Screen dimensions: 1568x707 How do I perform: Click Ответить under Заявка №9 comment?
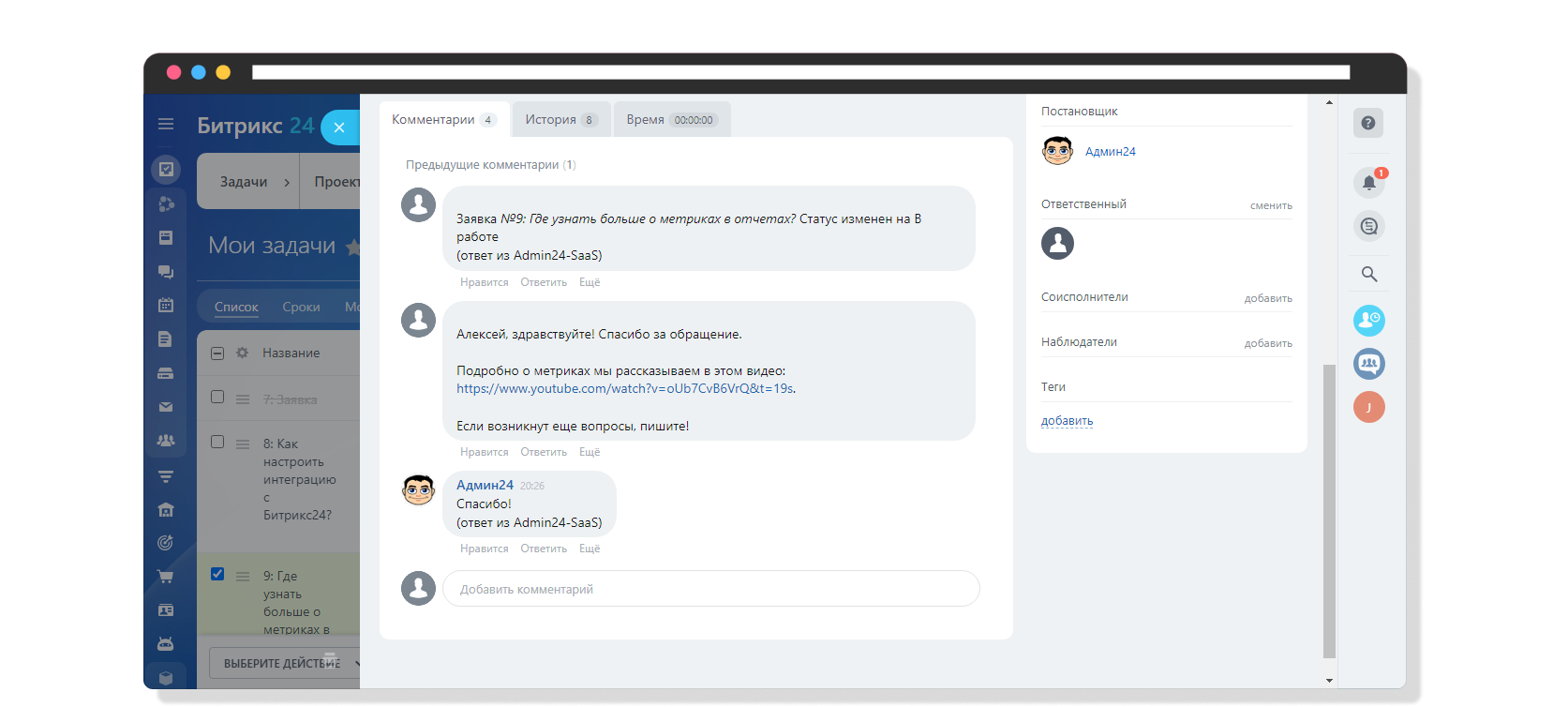tap(544, 282)
